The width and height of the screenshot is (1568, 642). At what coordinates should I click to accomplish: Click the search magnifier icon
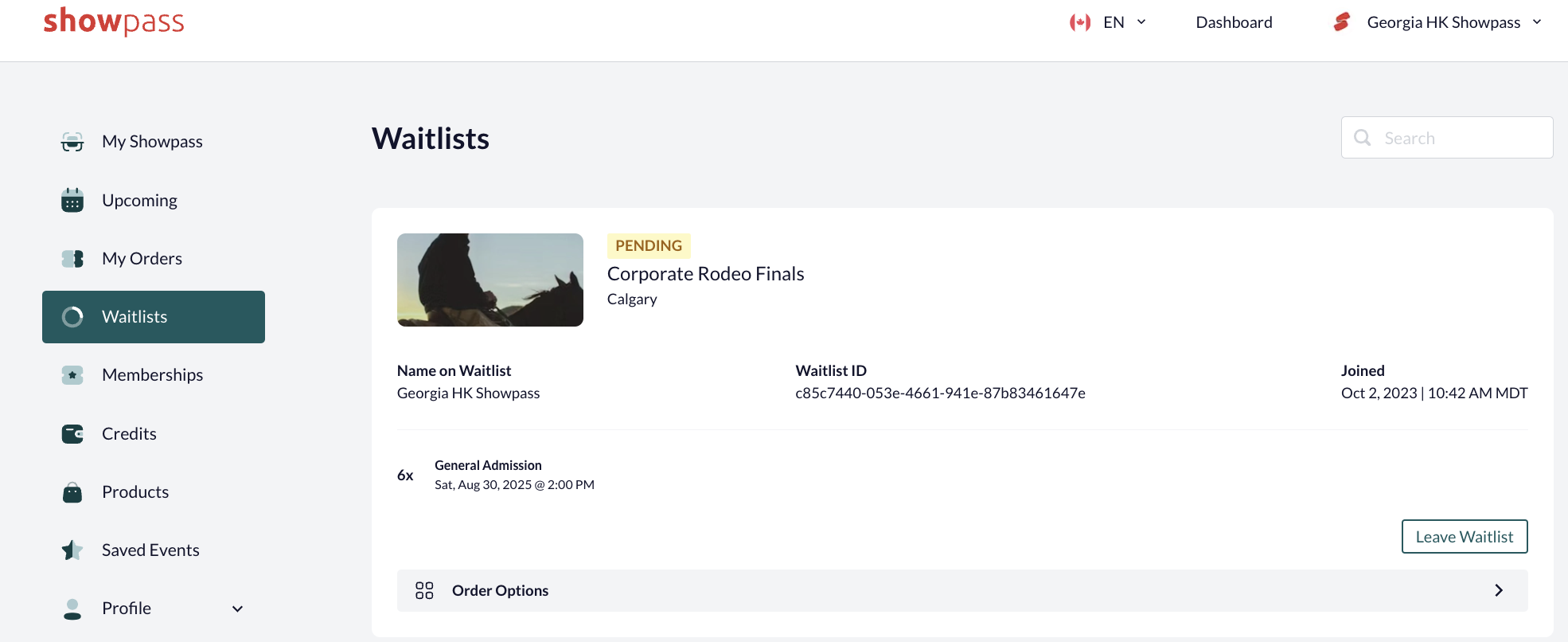(1363, 138)
